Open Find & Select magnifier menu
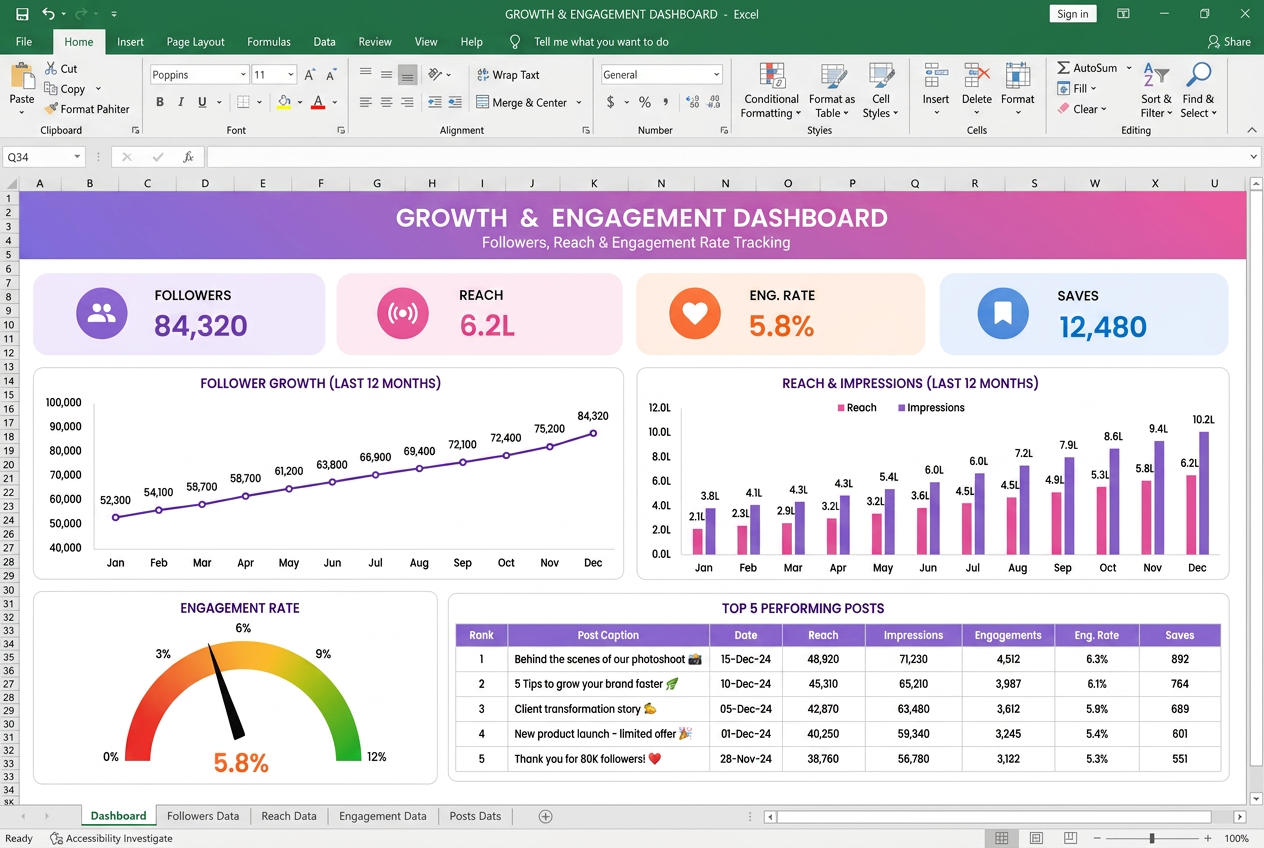 tap(1198, 90)
